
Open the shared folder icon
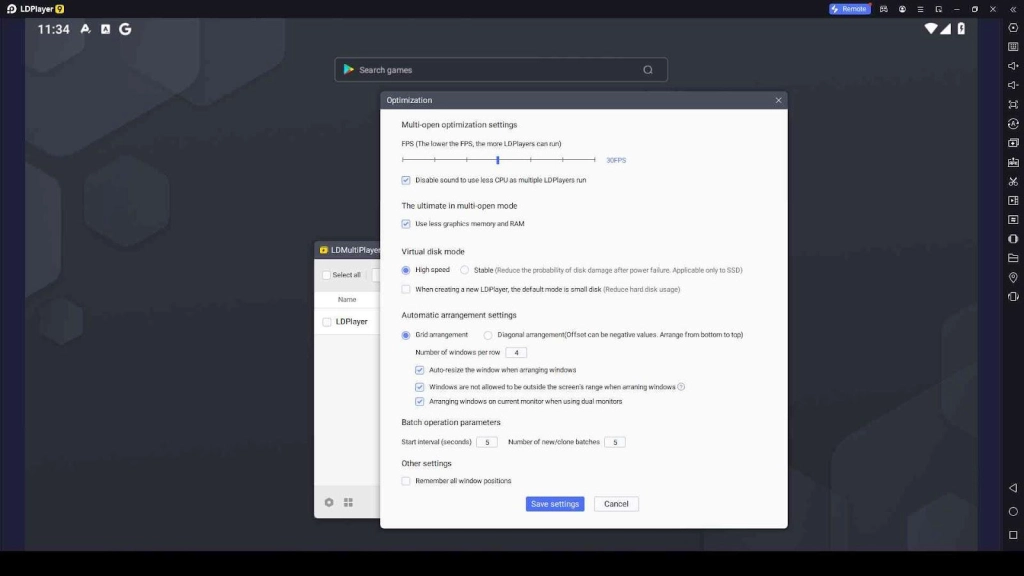coord(1013,258)
